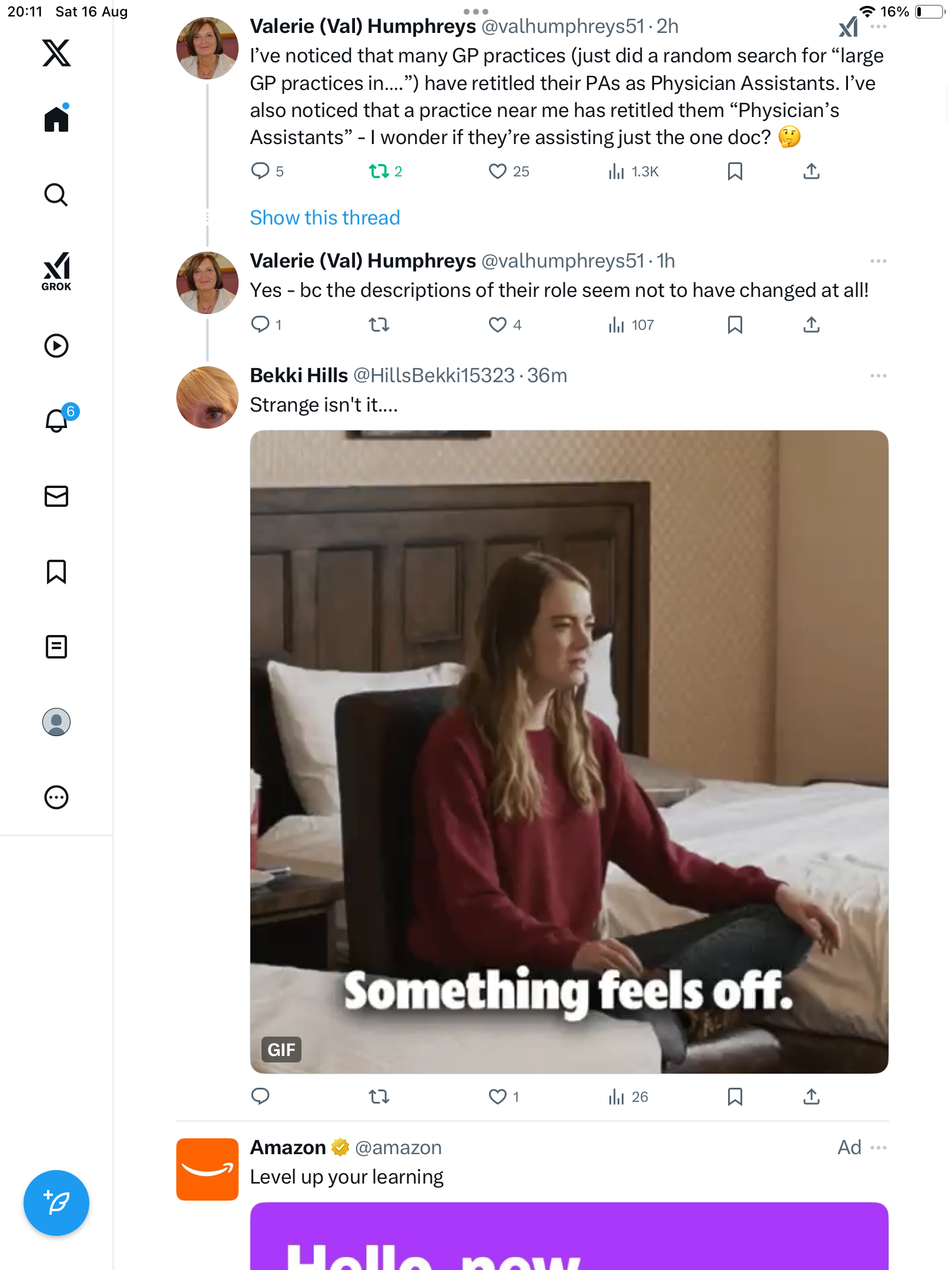This screenshot has height=1270, width=952.
Task: Go to Home tab in sidebar
Action: pyautogui.click(x=56, y=119)
